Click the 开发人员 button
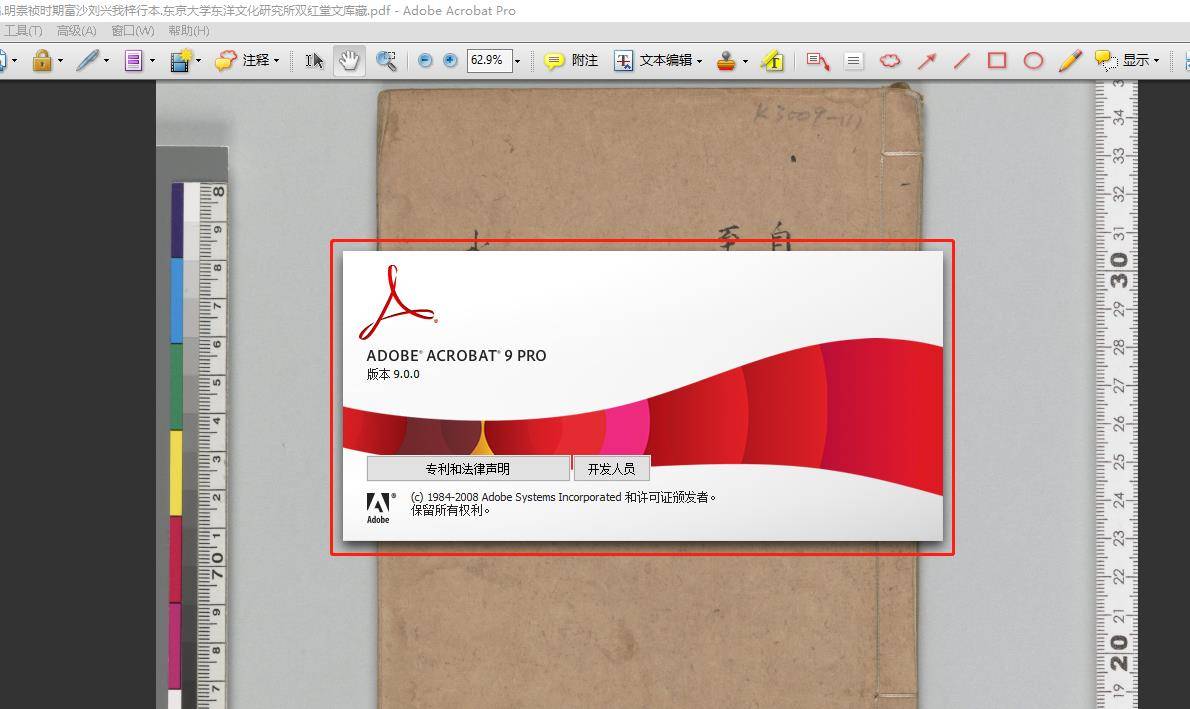The width and height of the screenshot is (1190, 709). click(611, 469)
